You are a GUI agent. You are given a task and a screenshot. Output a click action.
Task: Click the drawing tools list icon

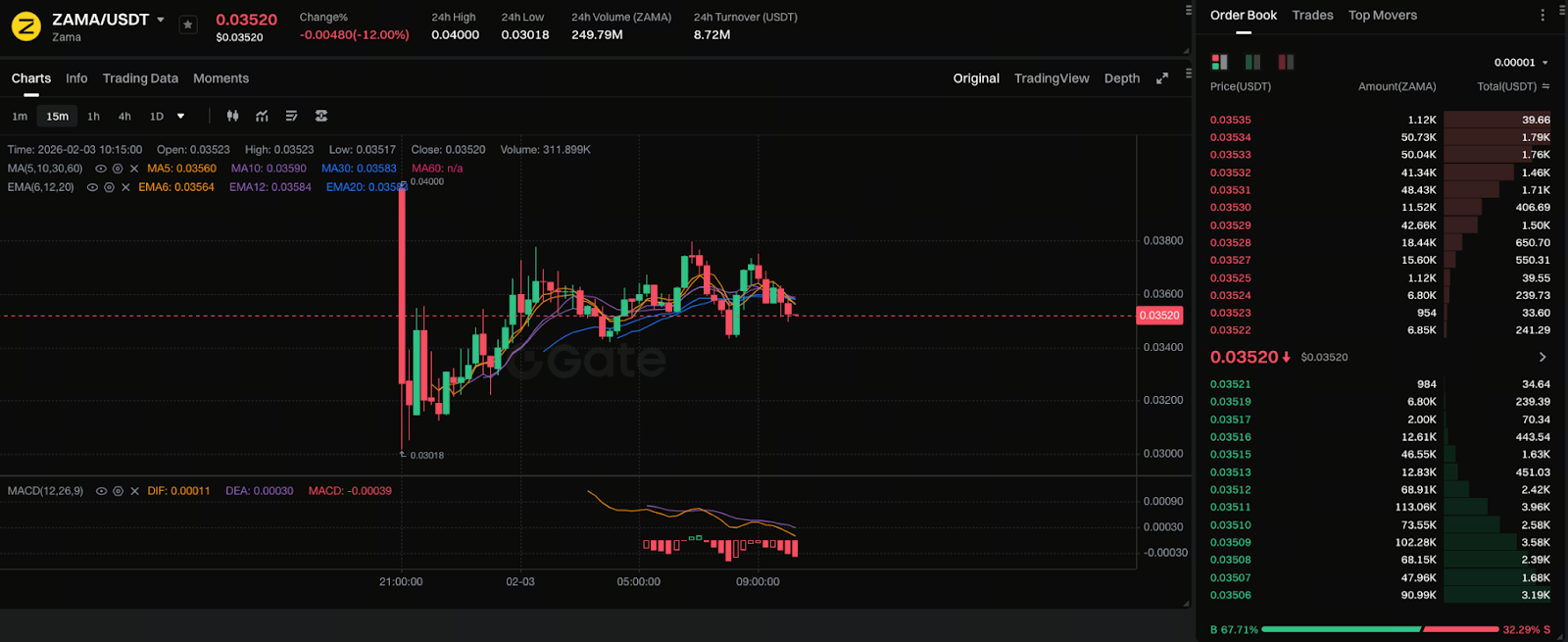[x=291, y=116]
